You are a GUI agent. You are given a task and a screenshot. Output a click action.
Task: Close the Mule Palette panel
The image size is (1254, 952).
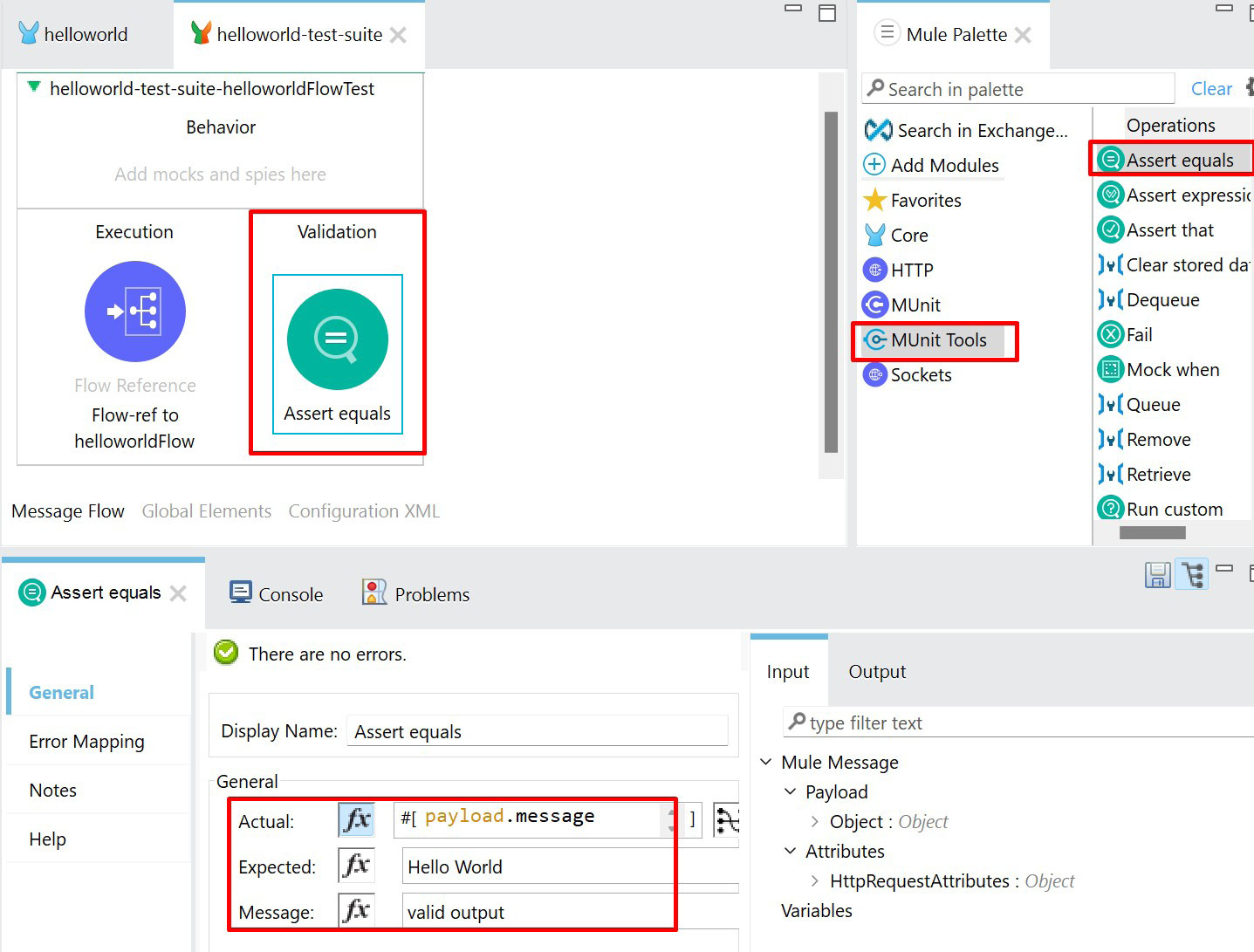[x=1023, y=35]
